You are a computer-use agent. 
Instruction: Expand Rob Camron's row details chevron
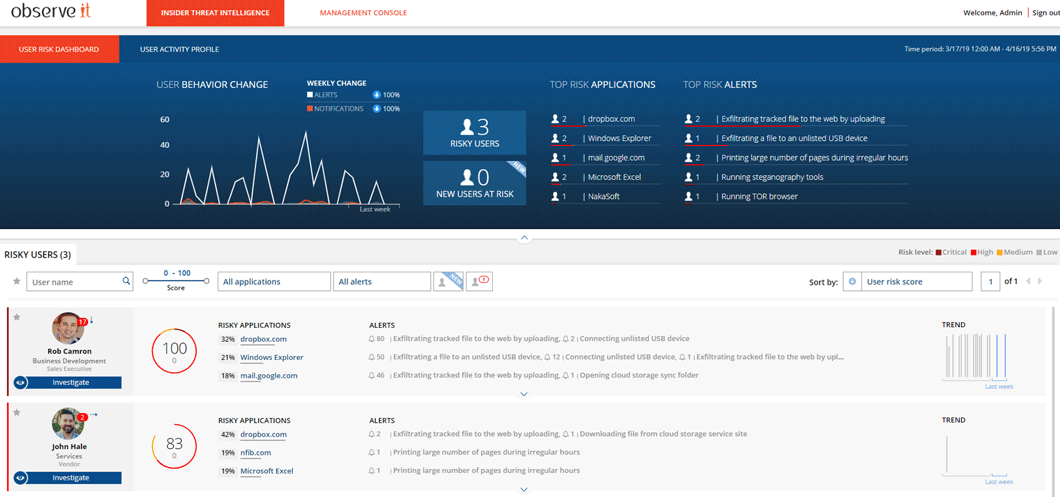click(524, 394)
